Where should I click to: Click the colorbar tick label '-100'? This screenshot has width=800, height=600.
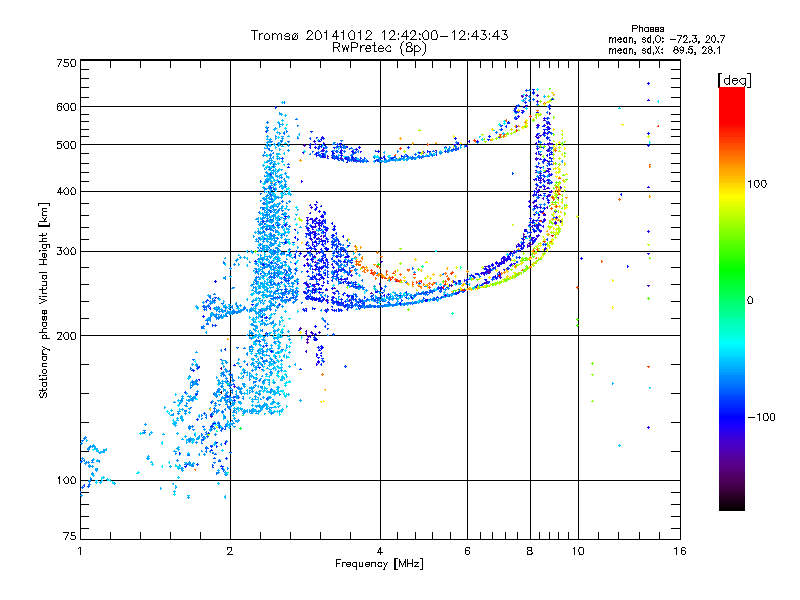click(761, 417)
